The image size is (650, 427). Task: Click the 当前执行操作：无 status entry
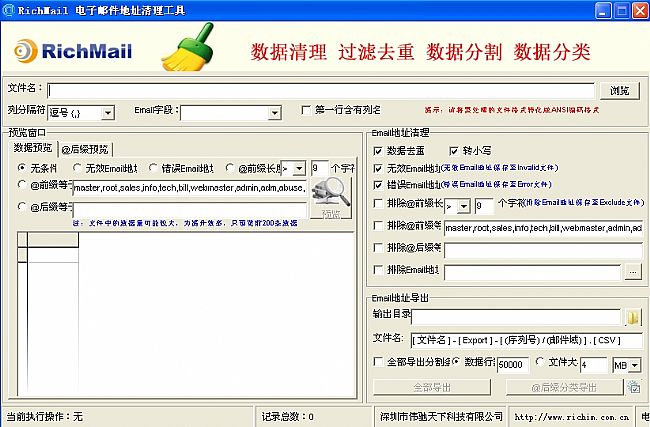(x=44, y=417)
